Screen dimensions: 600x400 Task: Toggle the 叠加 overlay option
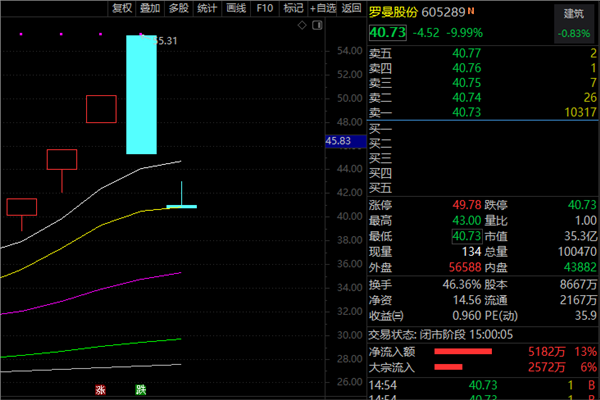150,8
